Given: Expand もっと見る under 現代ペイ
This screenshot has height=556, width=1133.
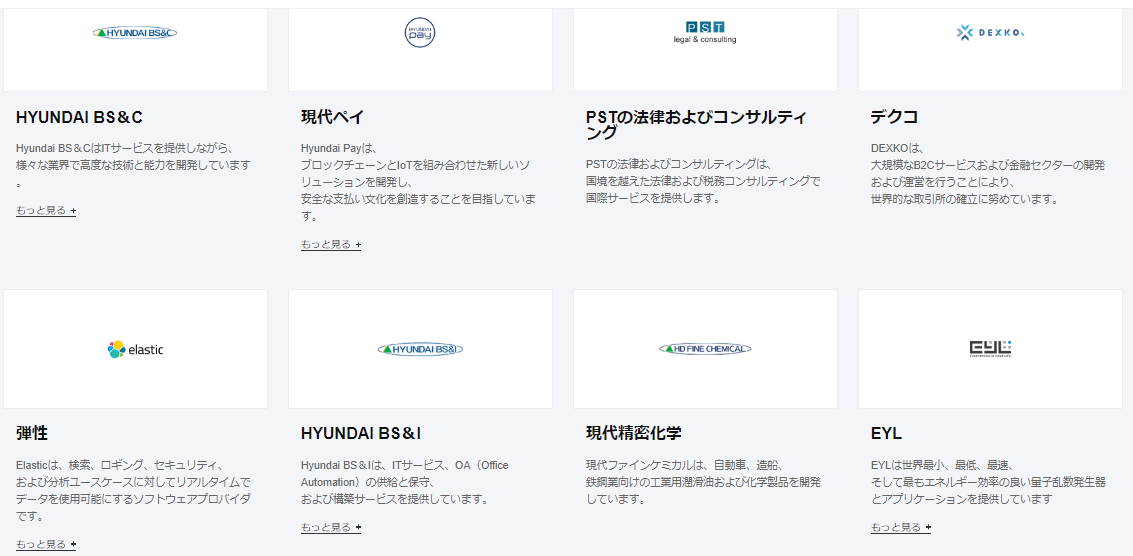Looking at the screenshot, I should [x=331, y=245].
